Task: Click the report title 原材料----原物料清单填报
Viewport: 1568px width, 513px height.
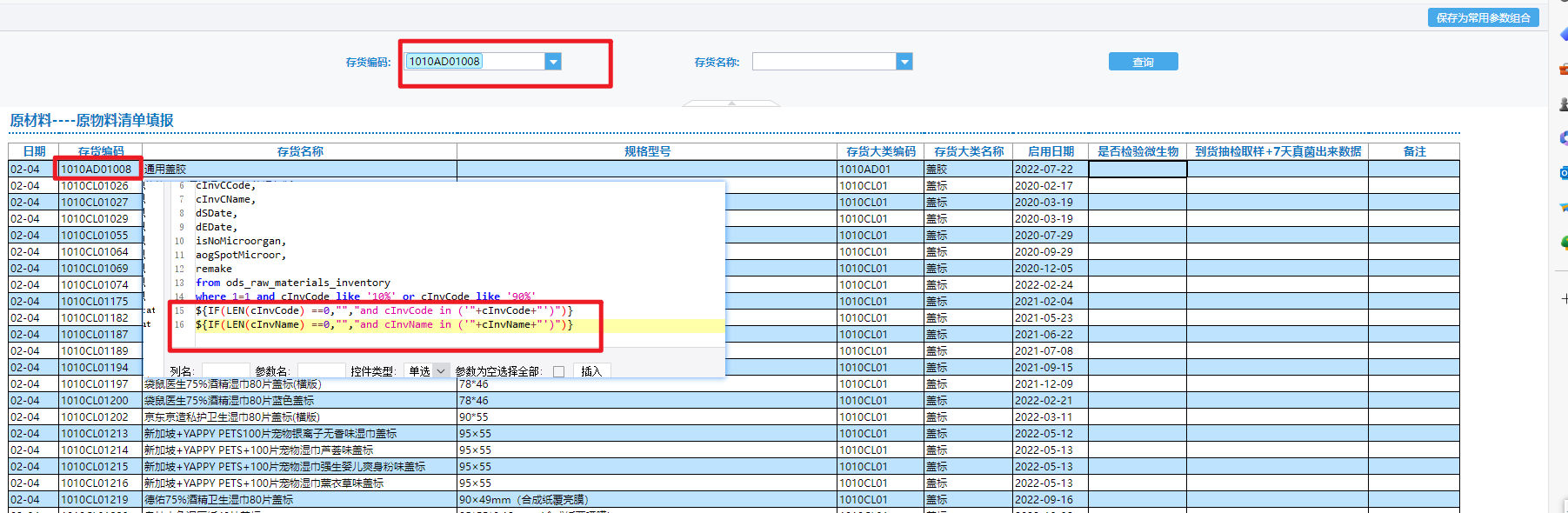Action: tap(91, 120)
